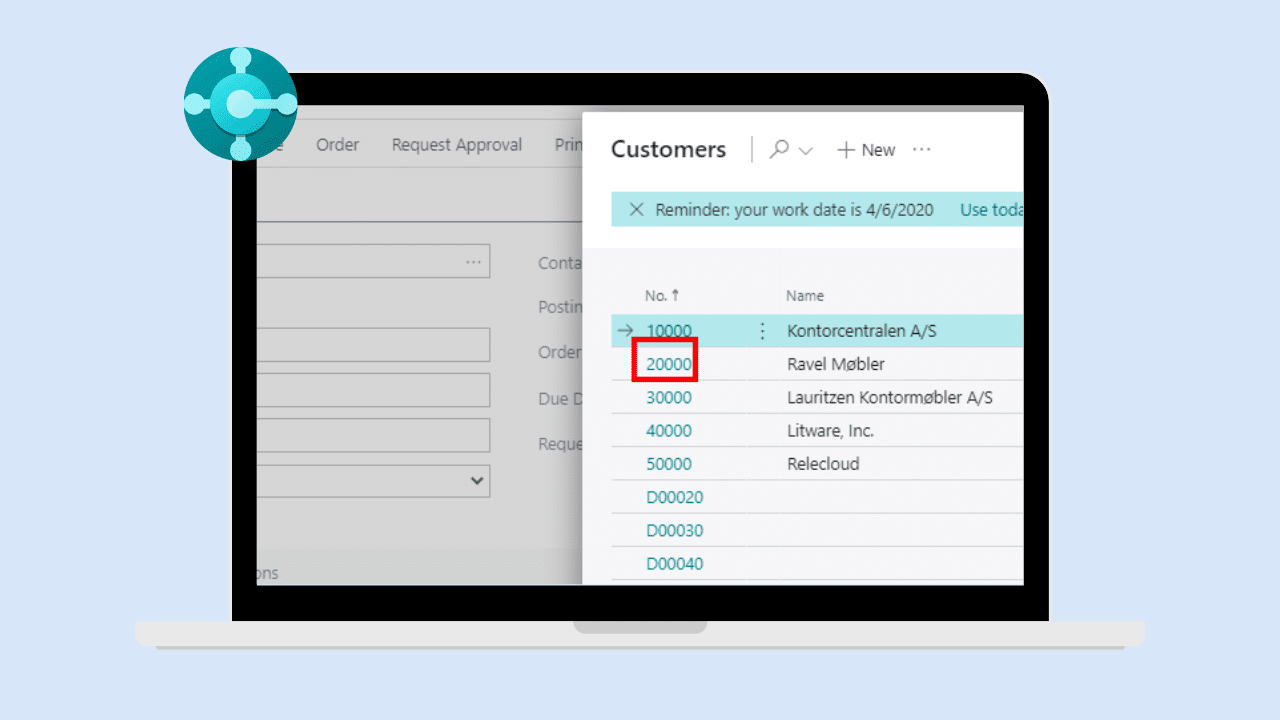
Task: Select the Litware, Inc. name cell
Action: [x=831, y=431]
